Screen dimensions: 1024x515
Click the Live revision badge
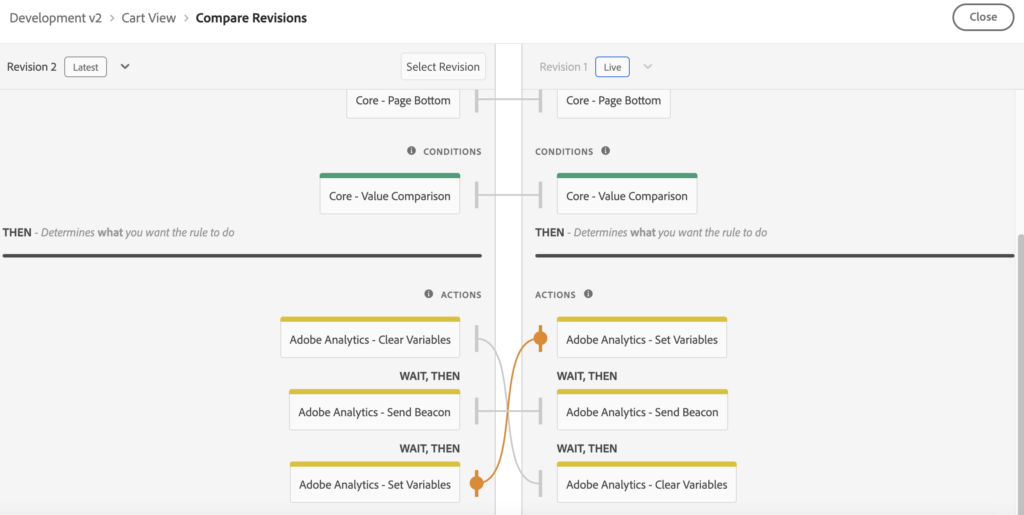click(612, 67)
